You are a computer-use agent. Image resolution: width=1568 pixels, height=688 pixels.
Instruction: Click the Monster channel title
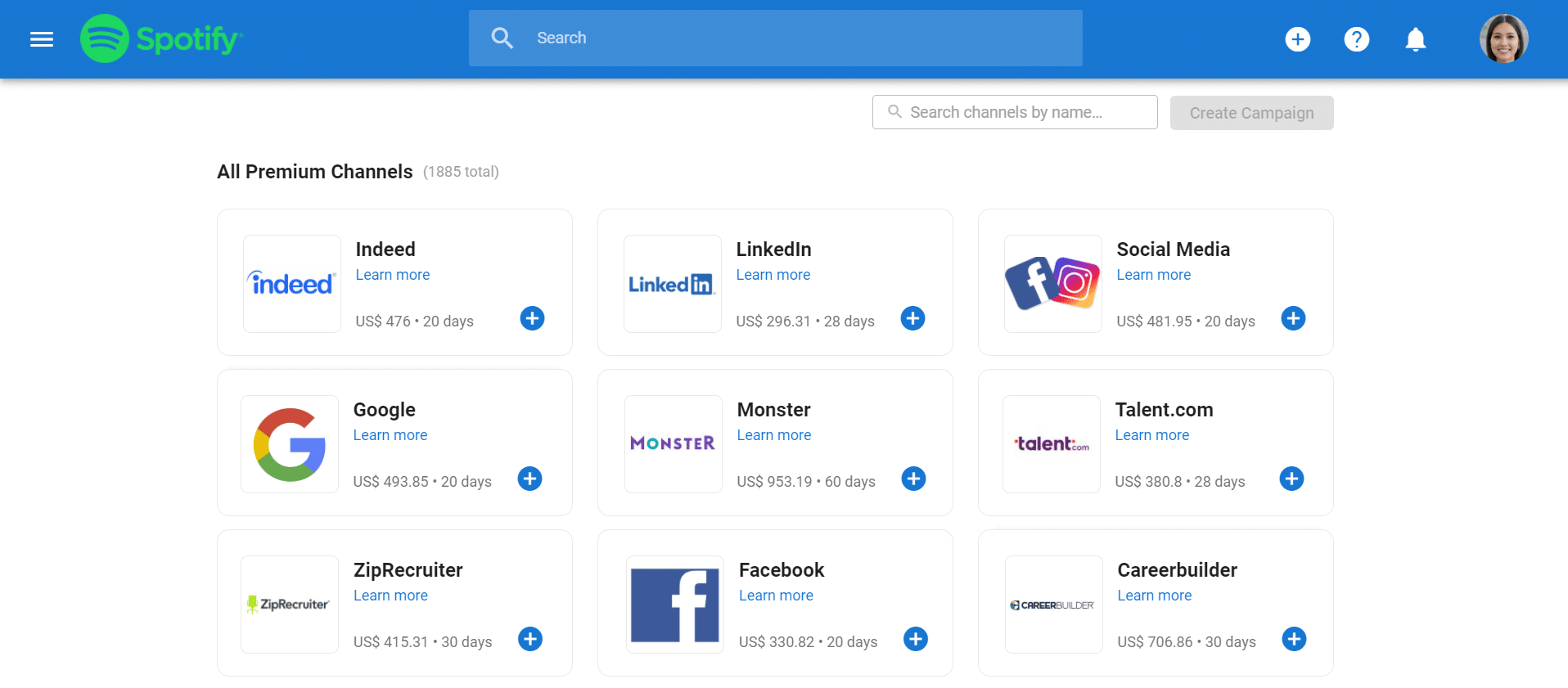[774, 410]
